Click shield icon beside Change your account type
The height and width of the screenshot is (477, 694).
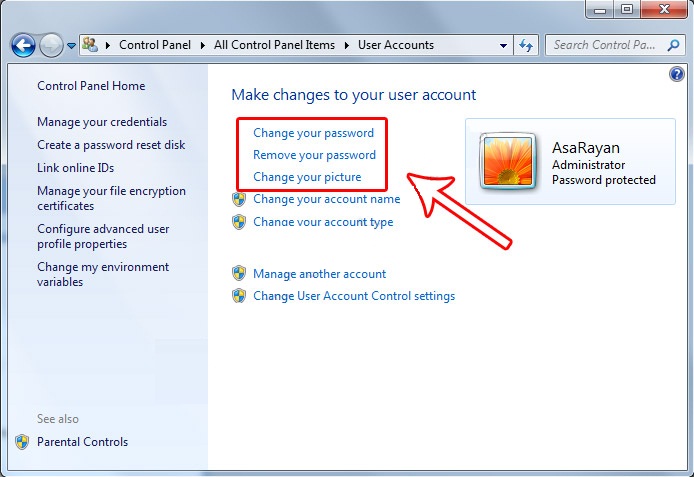click(239, 222)
